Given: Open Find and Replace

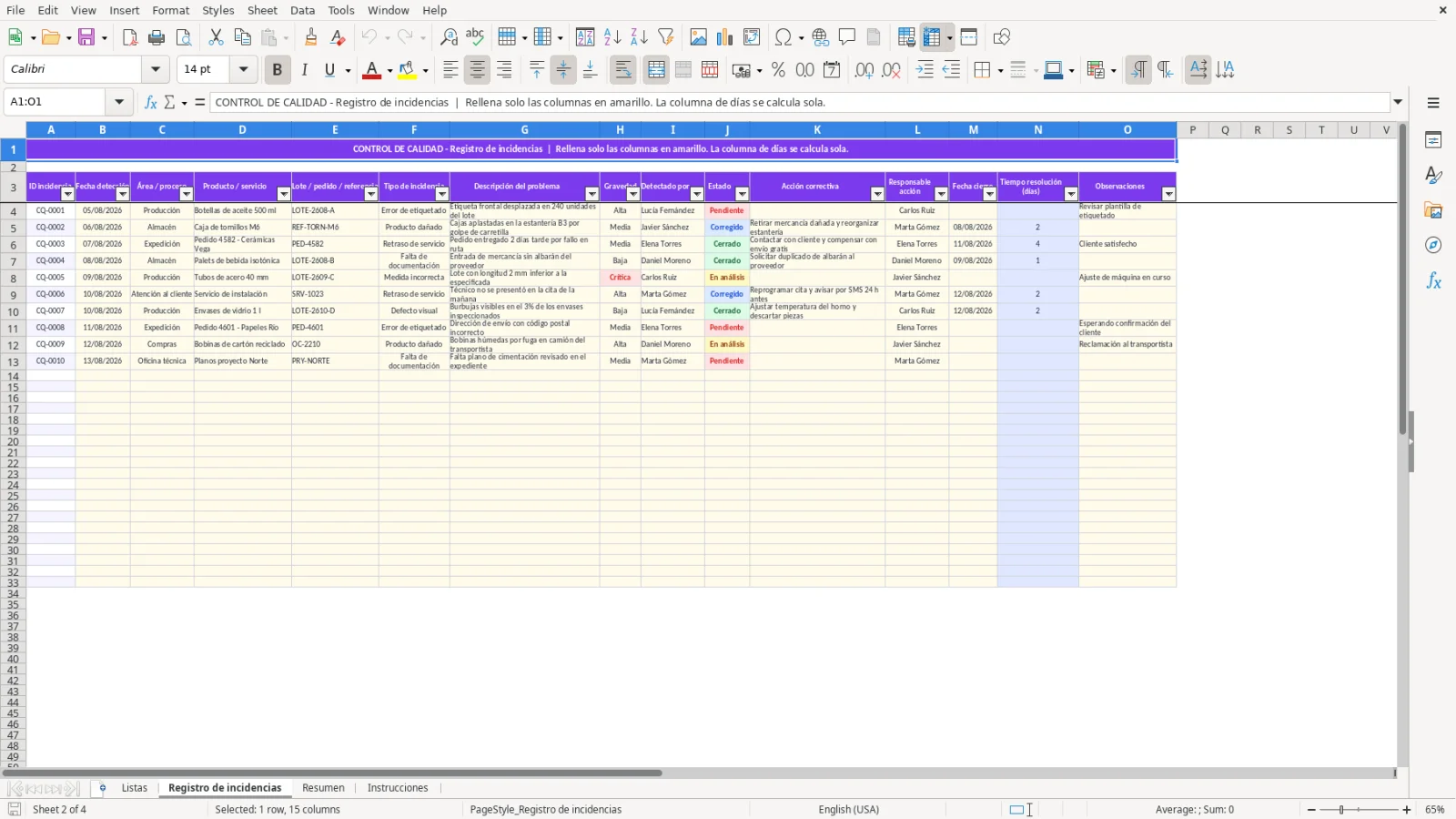Looking at the screenshot, I should click(x=449, y=37).
